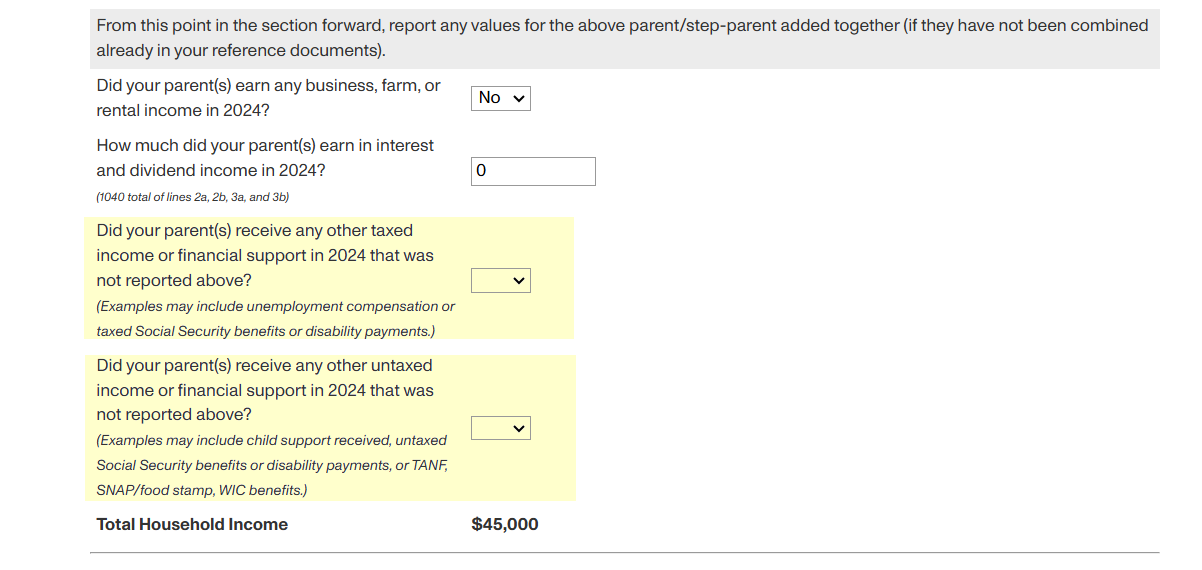The height and width of the screenshot is (570, 1202).
Task: Expand the other untaxed income dropdown
Action: 500,428
